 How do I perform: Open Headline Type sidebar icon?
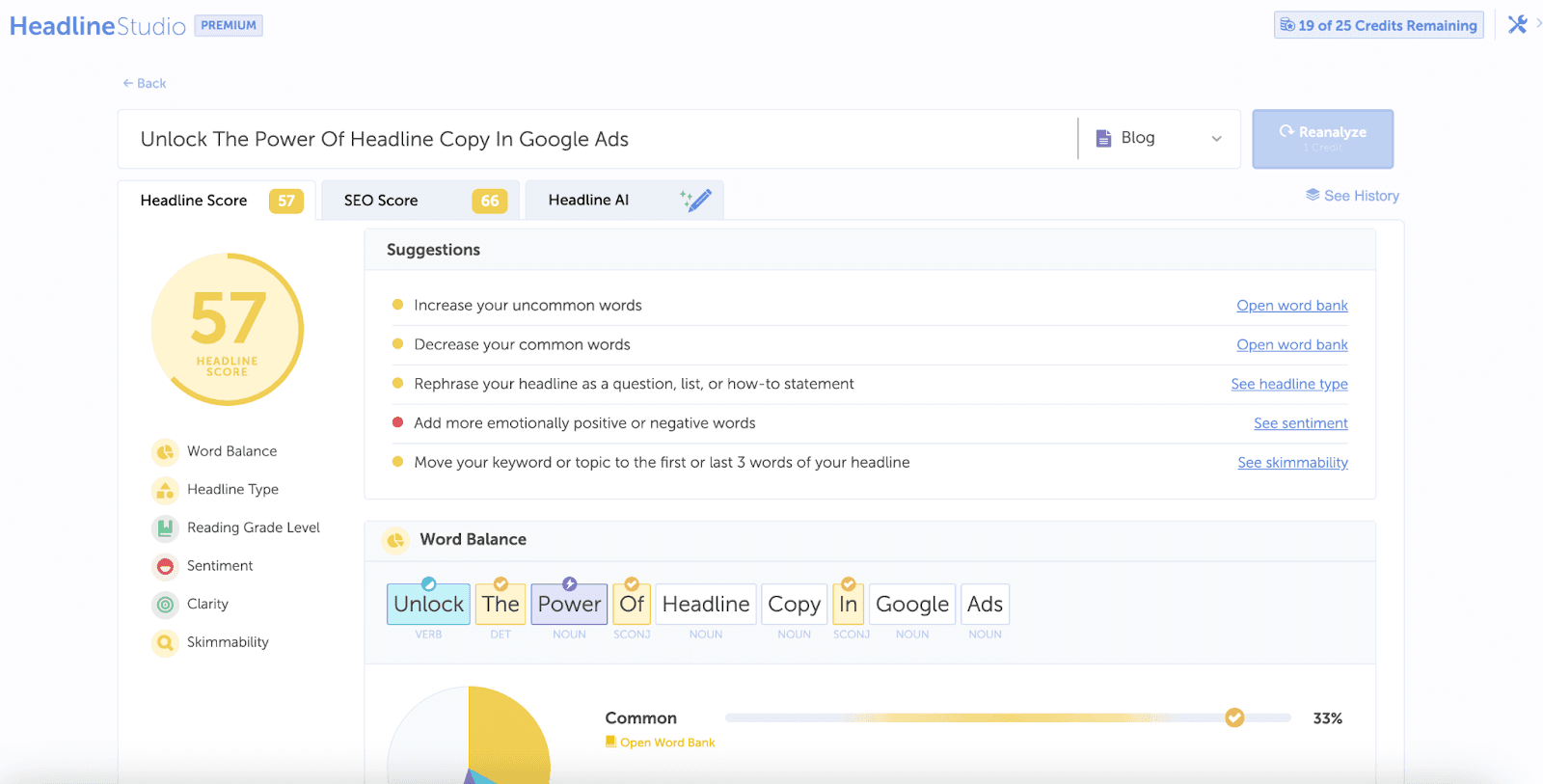[165, 490]
